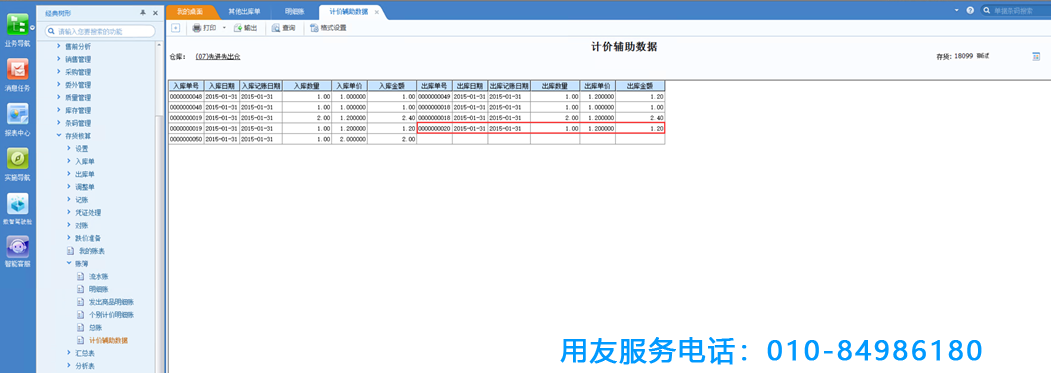Viewport: 1051px width, 373px height.
Task: Expand the 入库单 tree node
Action: (68, 162)
